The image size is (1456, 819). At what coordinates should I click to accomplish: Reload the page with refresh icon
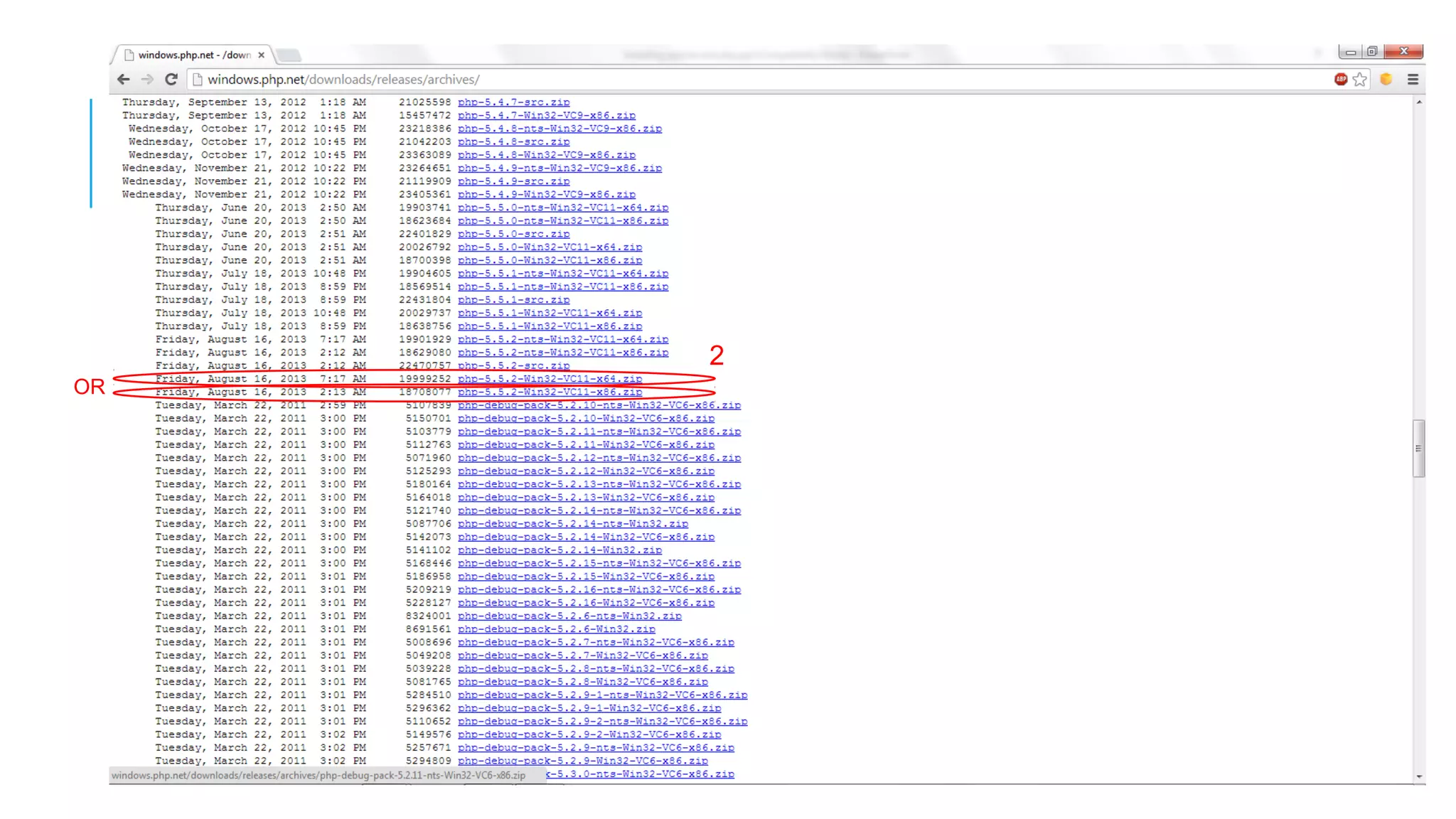171,80
